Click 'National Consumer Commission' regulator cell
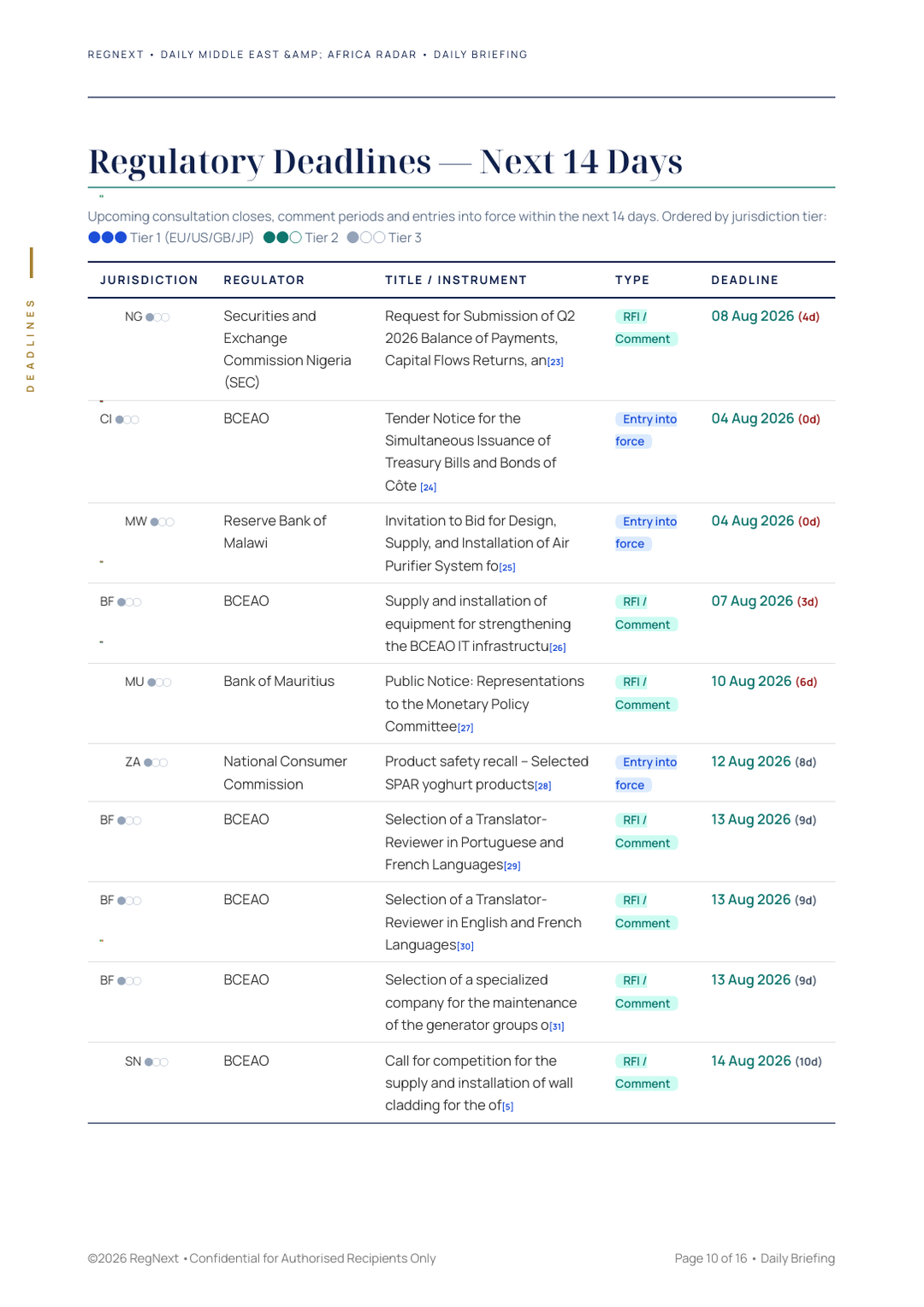Viewport: 924px width, 1307px height. click(x=285, y=773)
